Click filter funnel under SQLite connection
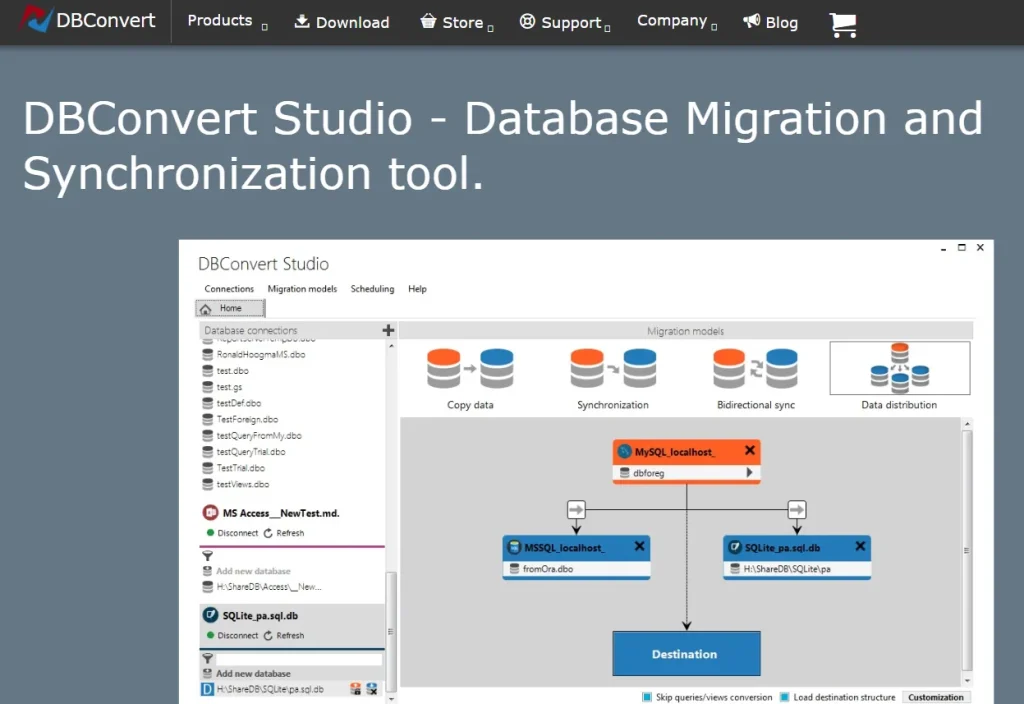Viewport: 1024px width, 704px height. point(208,658)
